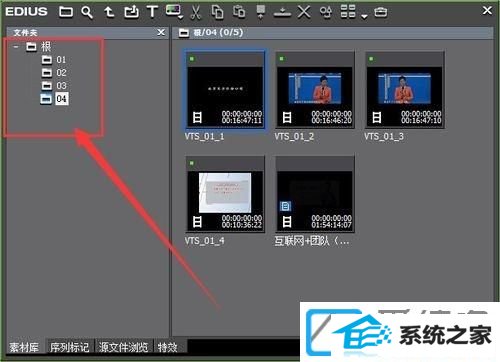This screenshot has height=362, width=500.
Task: Click the add to timeline icon
Action: point(282,13)
